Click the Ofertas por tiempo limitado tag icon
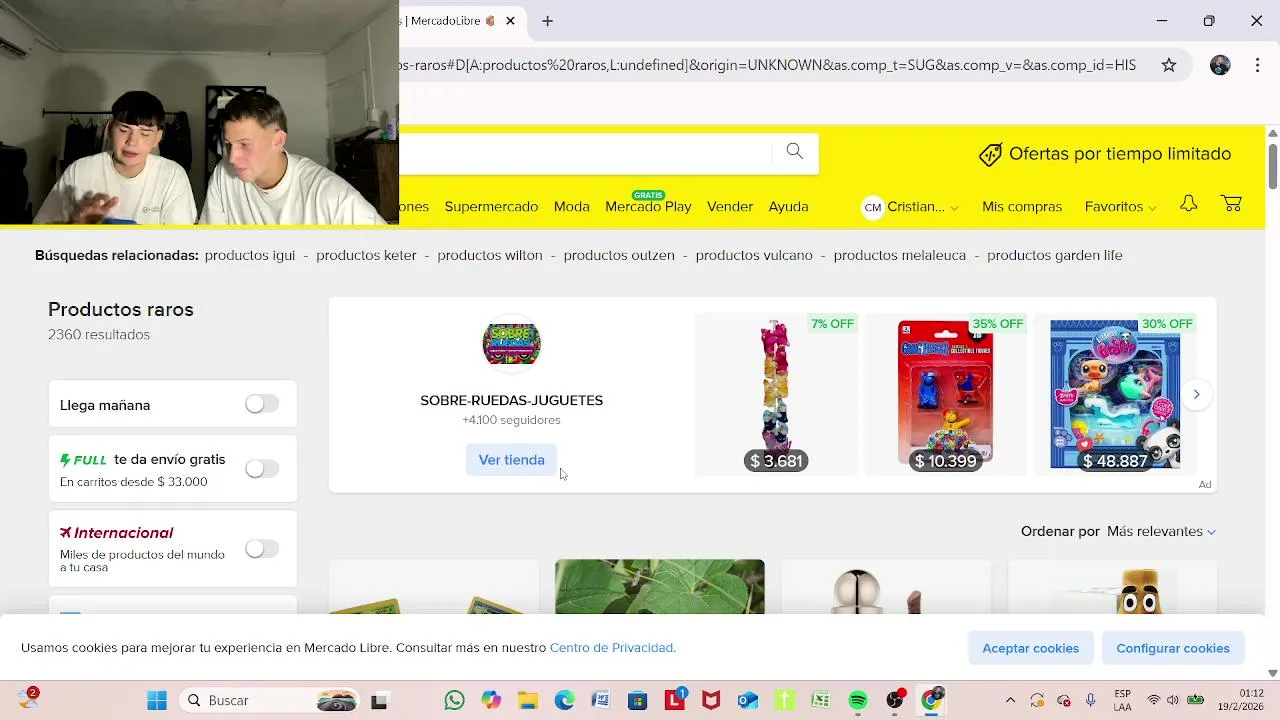This screenshot has width=1280, height=720. (990, 154)
